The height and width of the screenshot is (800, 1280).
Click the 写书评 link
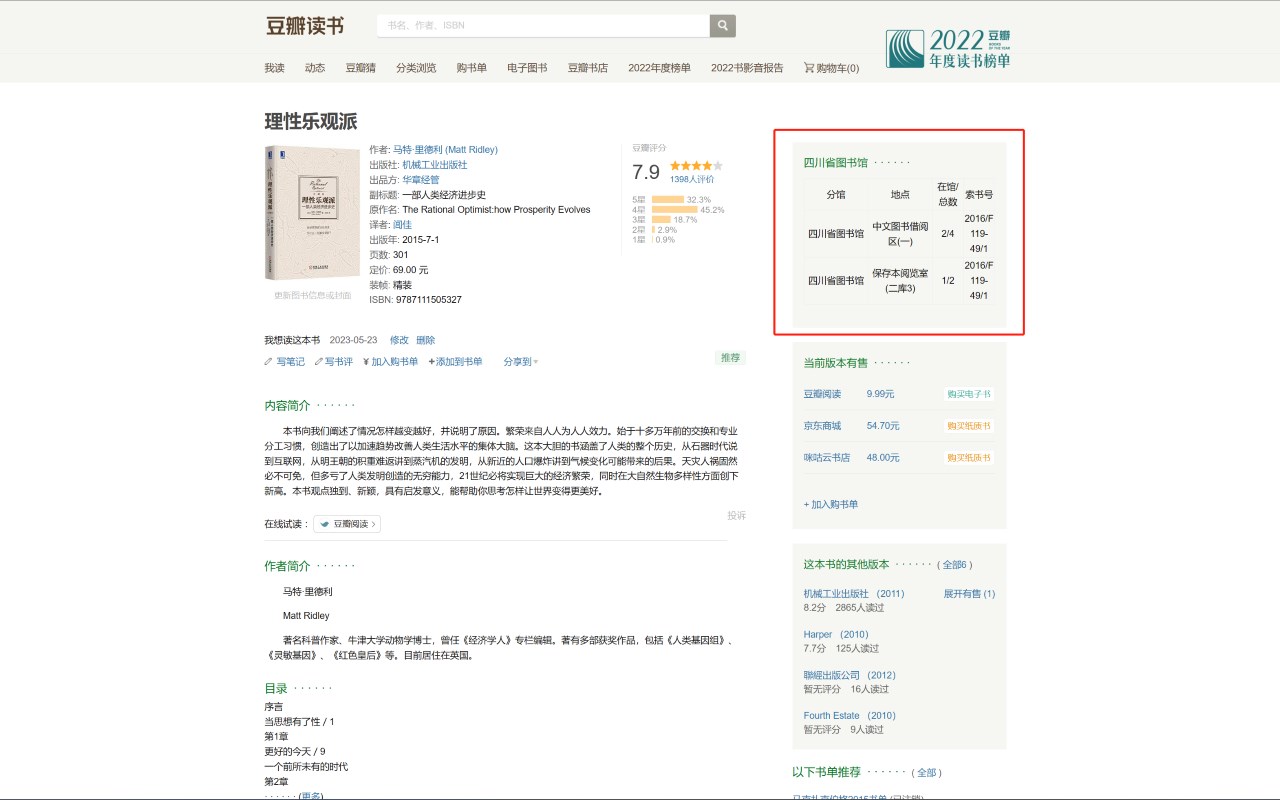click(x=334, y=362)
